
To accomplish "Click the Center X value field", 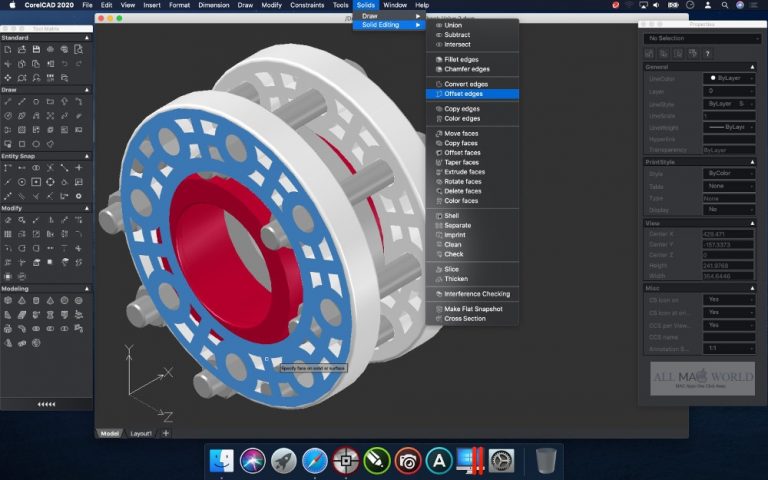I will tap(728, 234).
